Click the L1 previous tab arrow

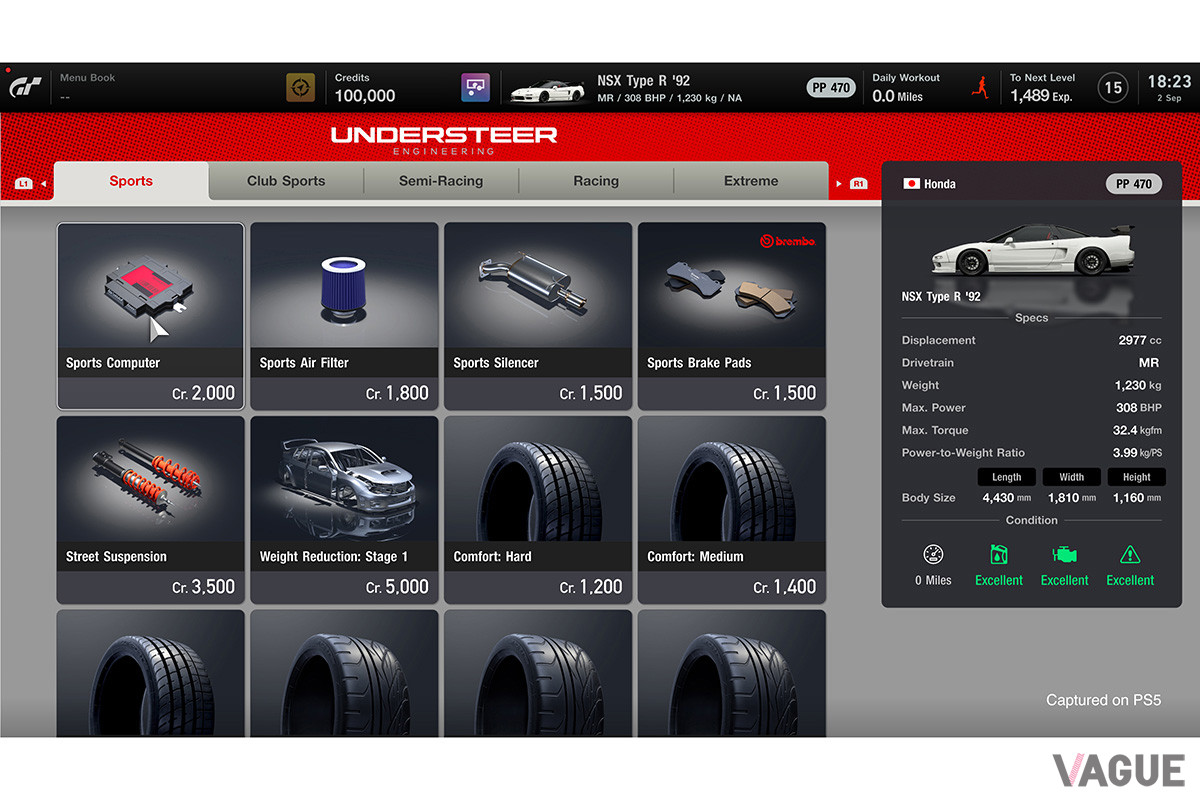click(x=31, y=184)
